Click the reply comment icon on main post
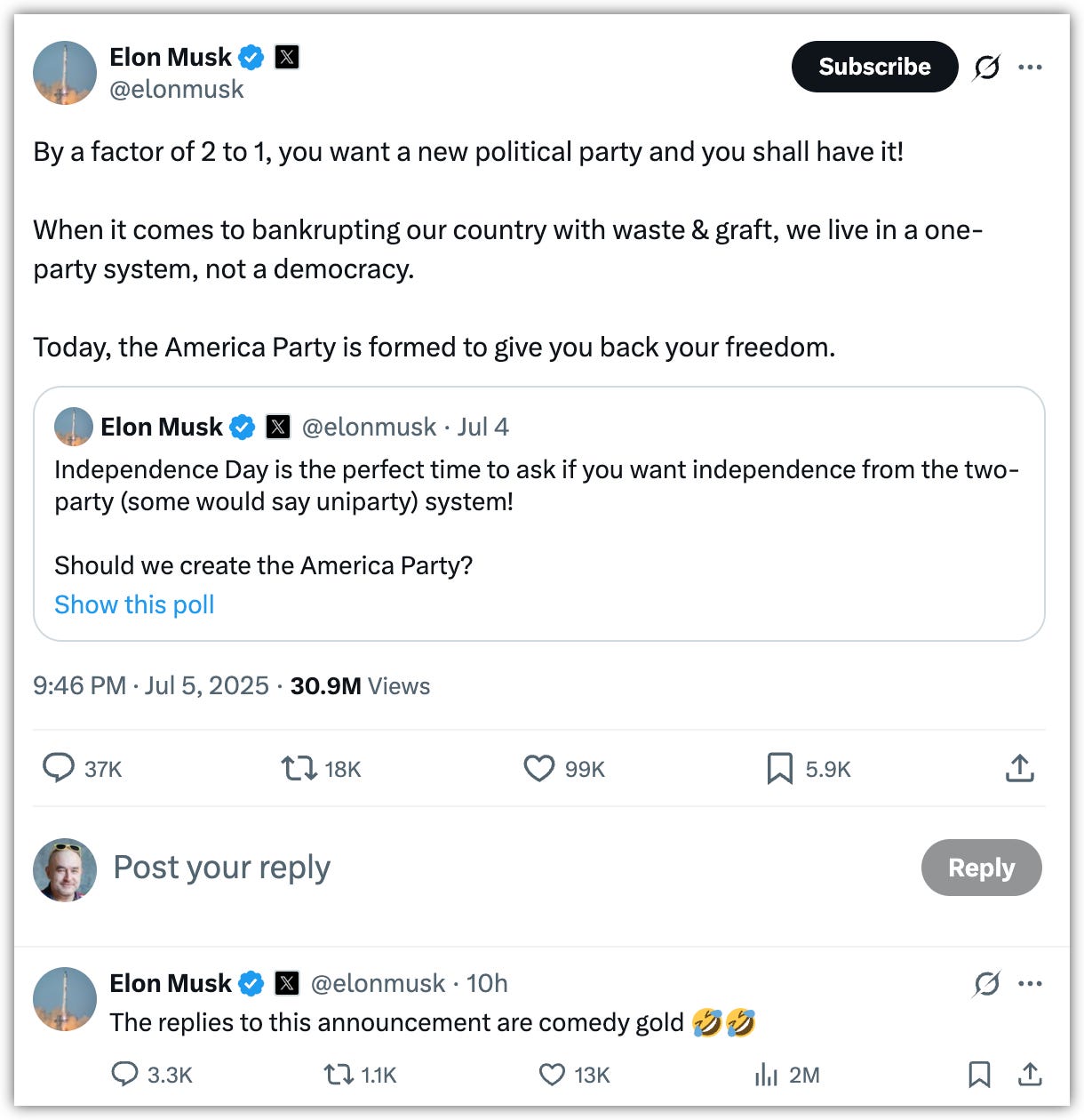Image resolution: width=1084 pixels, height=1120 pixels. 59,768
